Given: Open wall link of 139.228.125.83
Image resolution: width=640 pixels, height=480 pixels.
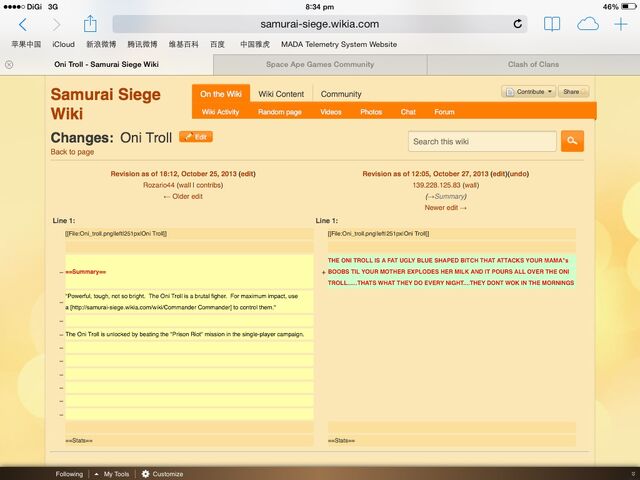Looking at the screenshot, I should [x=470, y=185].
